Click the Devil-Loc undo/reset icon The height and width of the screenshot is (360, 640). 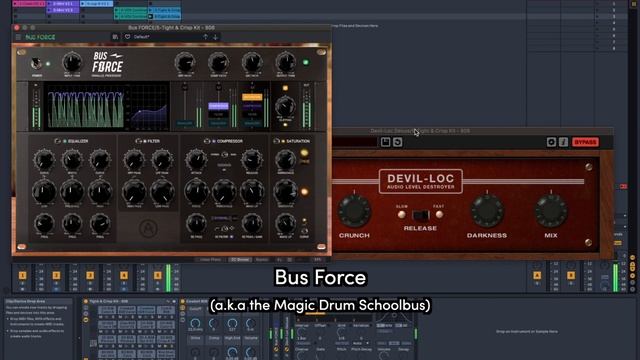point(398,142)
